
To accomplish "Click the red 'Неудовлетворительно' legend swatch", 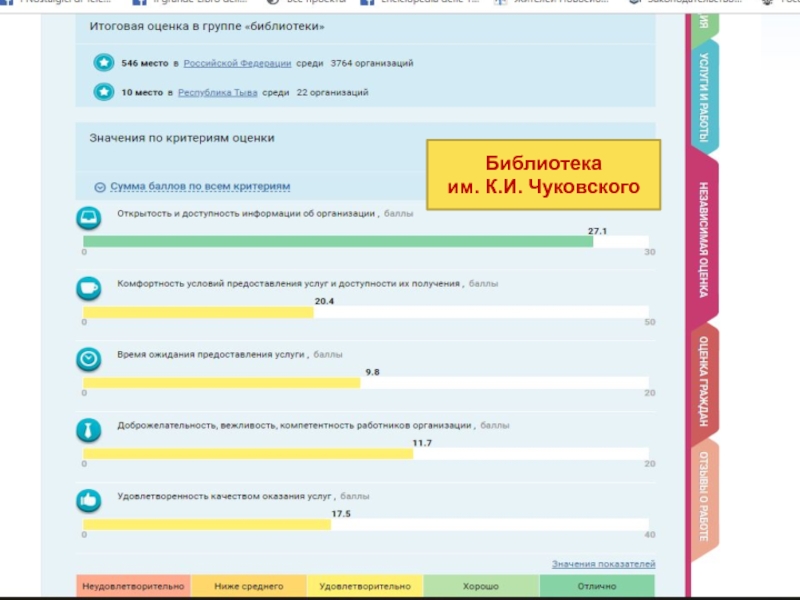I will [133, 586].
